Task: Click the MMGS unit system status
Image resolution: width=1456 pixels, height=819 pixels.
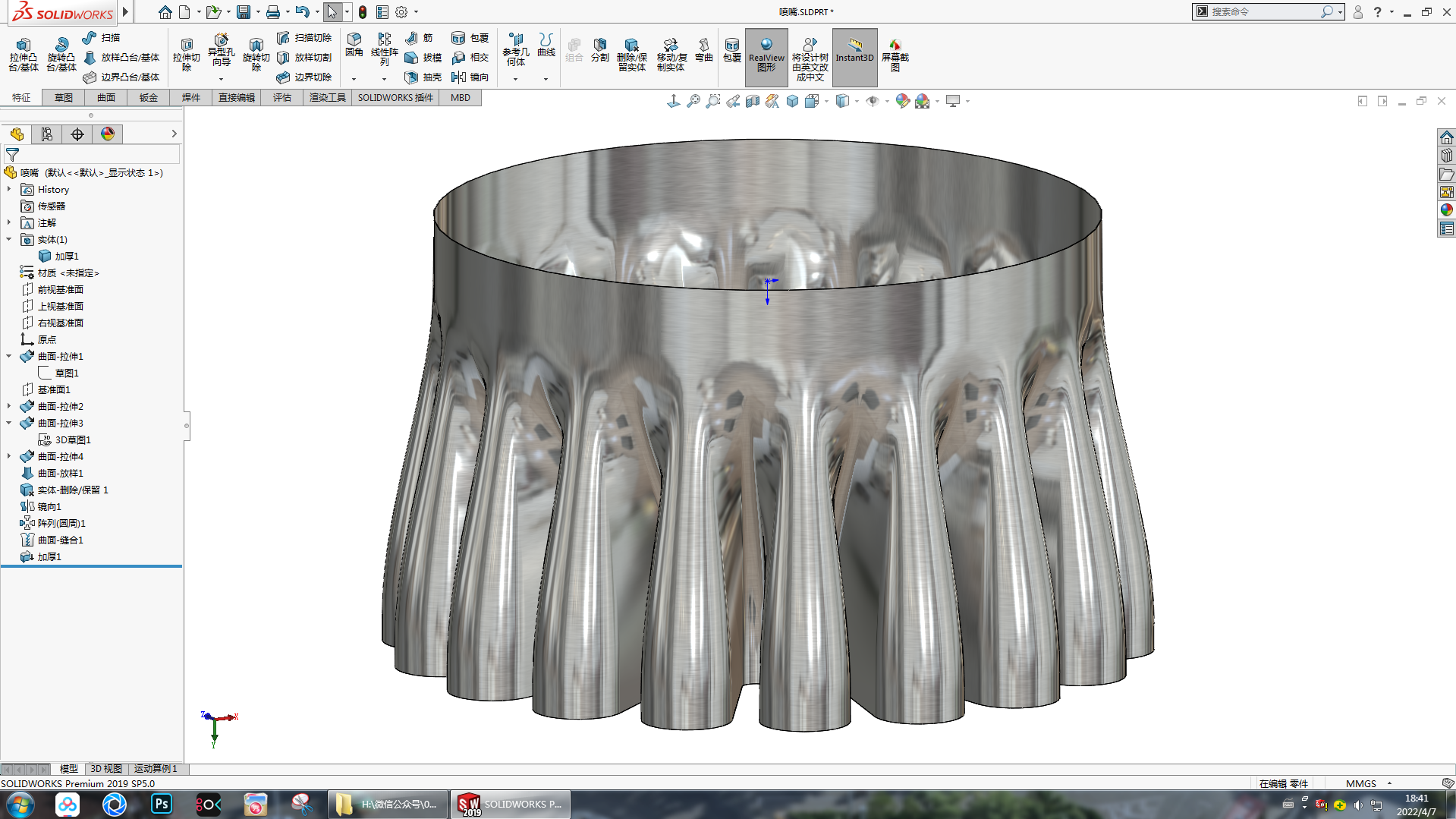Action: 1361,783
